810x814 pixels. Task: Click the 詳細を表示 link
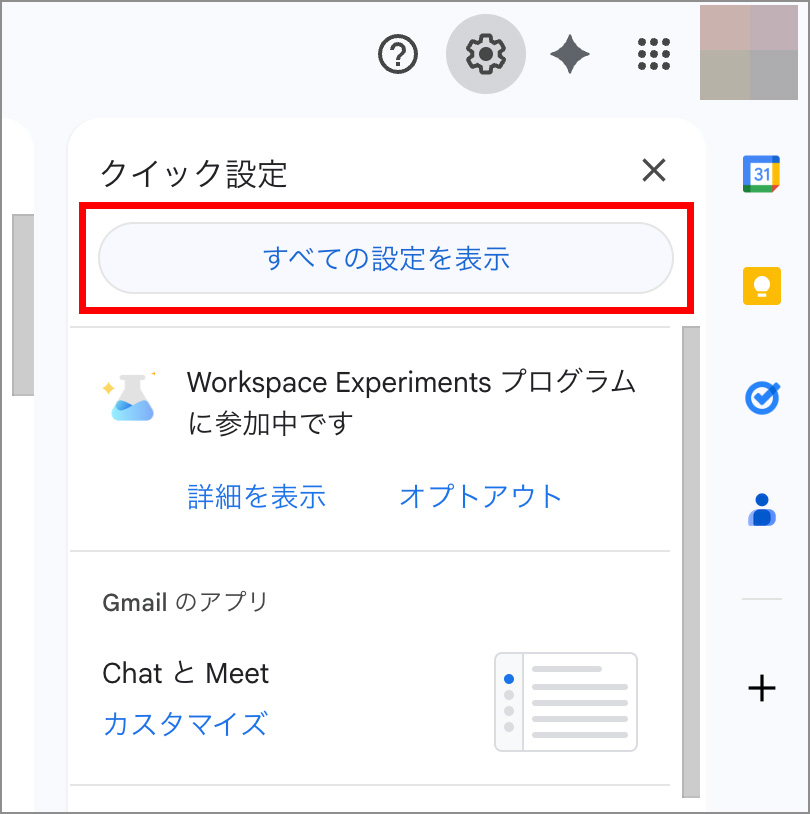pyautogui.click(x=256, y=497)
